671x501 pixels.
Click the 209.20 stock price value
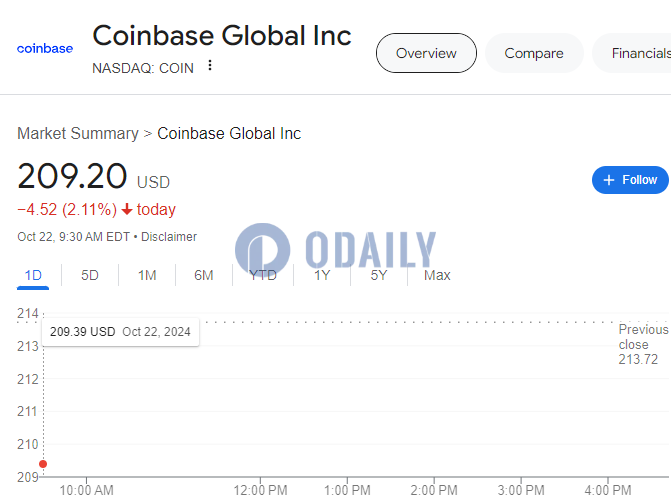tap(72, 177)
